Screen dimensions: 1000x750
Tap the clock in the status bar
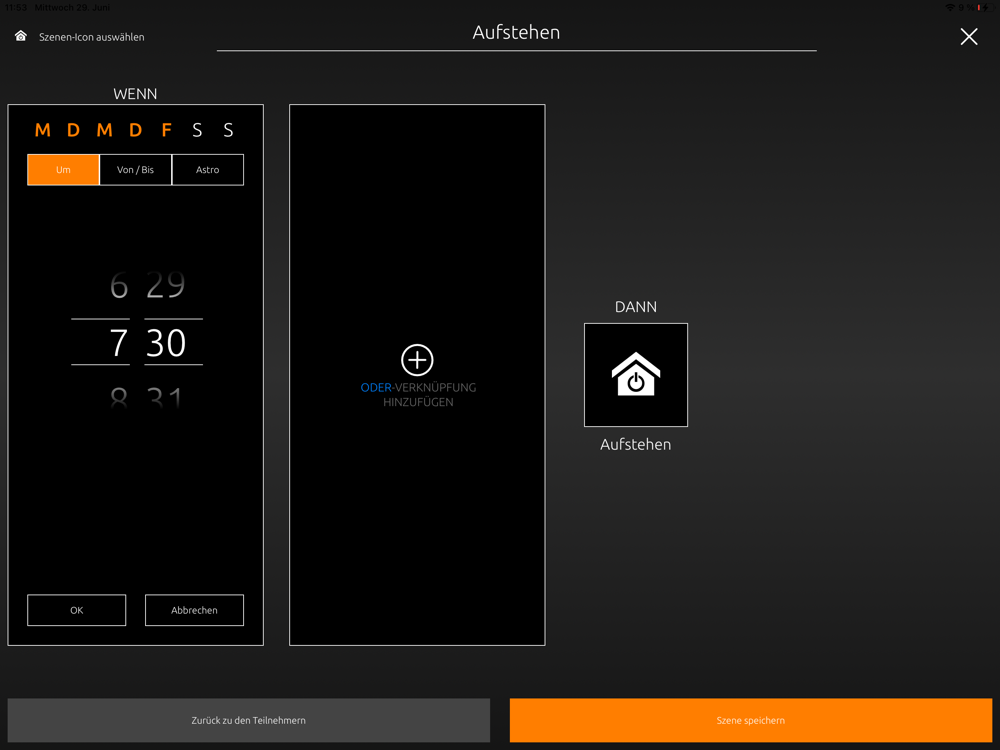[x=16, y=7]
